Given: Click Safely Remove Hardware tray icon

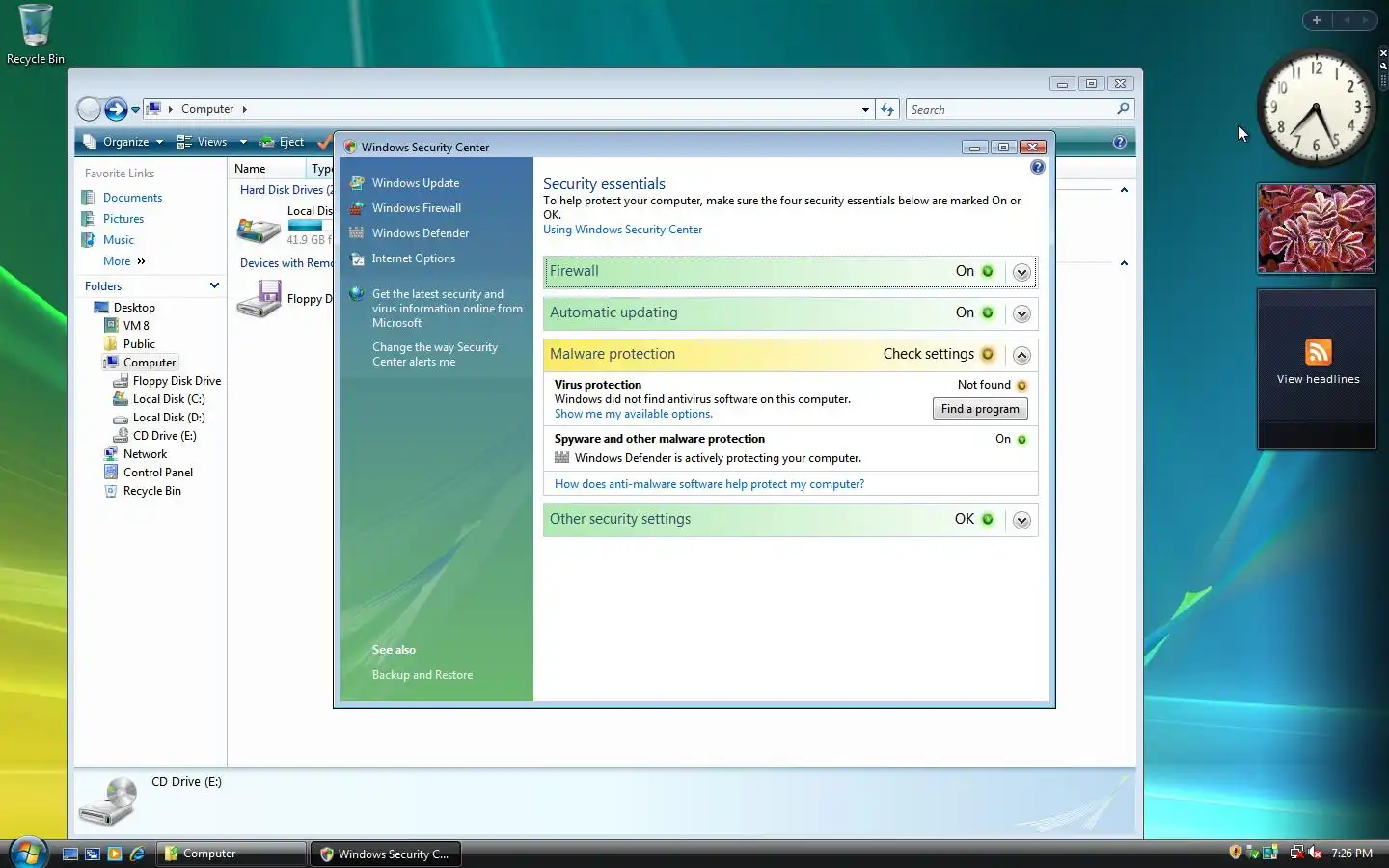Looking at the screenshot, I should pos(1253,853).
